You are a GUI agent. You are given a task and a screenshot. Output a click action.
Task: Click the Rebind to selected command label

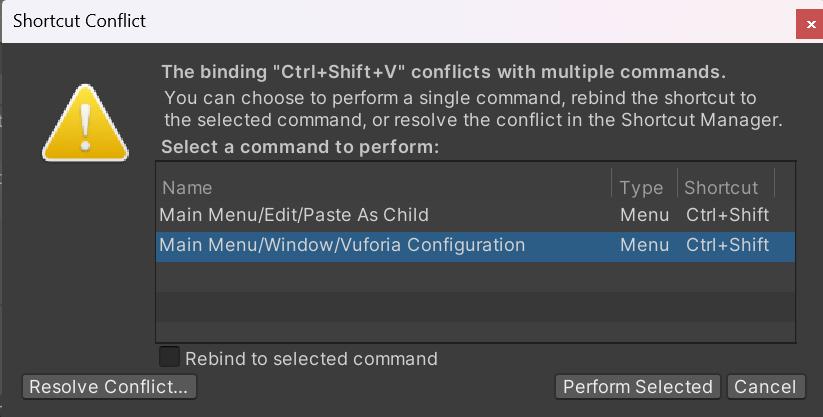[x=311, y=359]
